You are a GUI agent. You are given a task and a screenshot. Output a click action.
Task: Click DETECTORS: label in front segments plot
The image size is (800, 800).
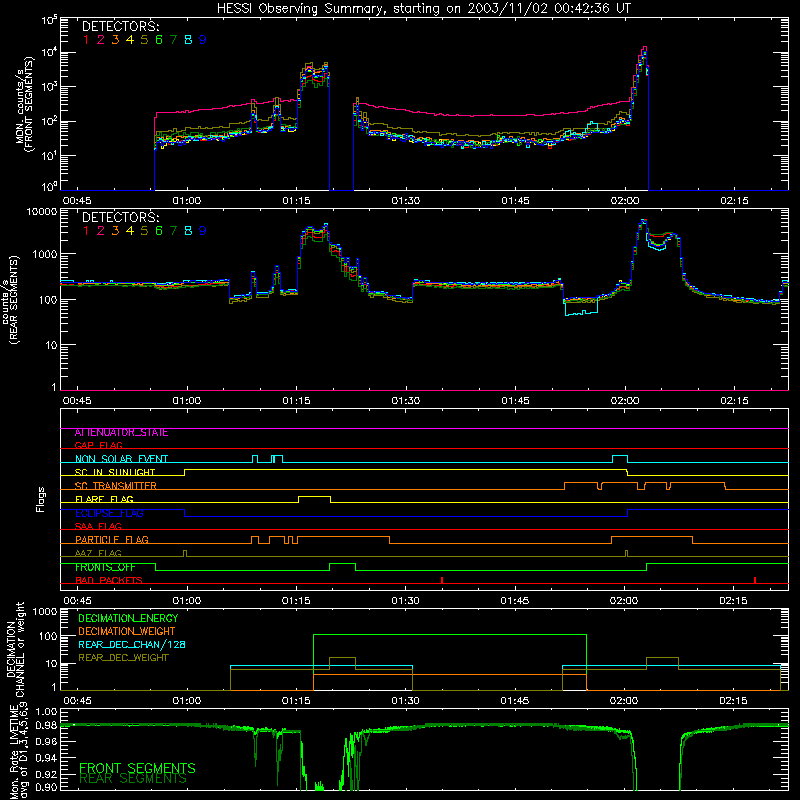tap(120, 26)
